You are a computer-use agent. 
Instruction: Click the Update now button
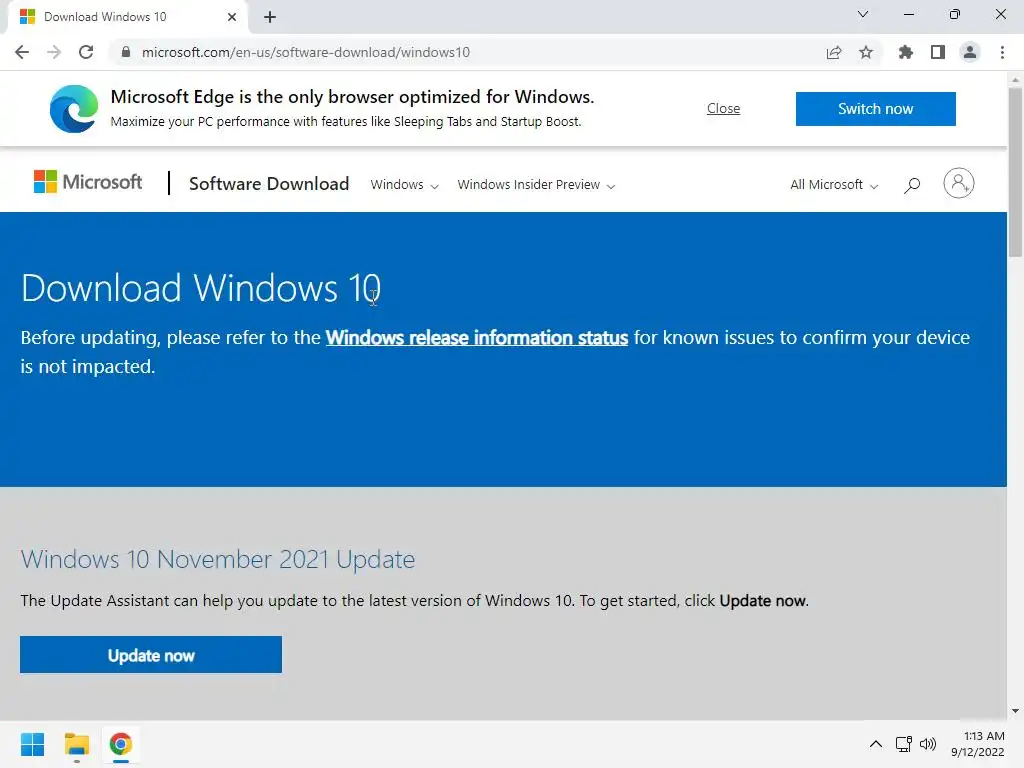pyautogui.click(x=151, y=654)
